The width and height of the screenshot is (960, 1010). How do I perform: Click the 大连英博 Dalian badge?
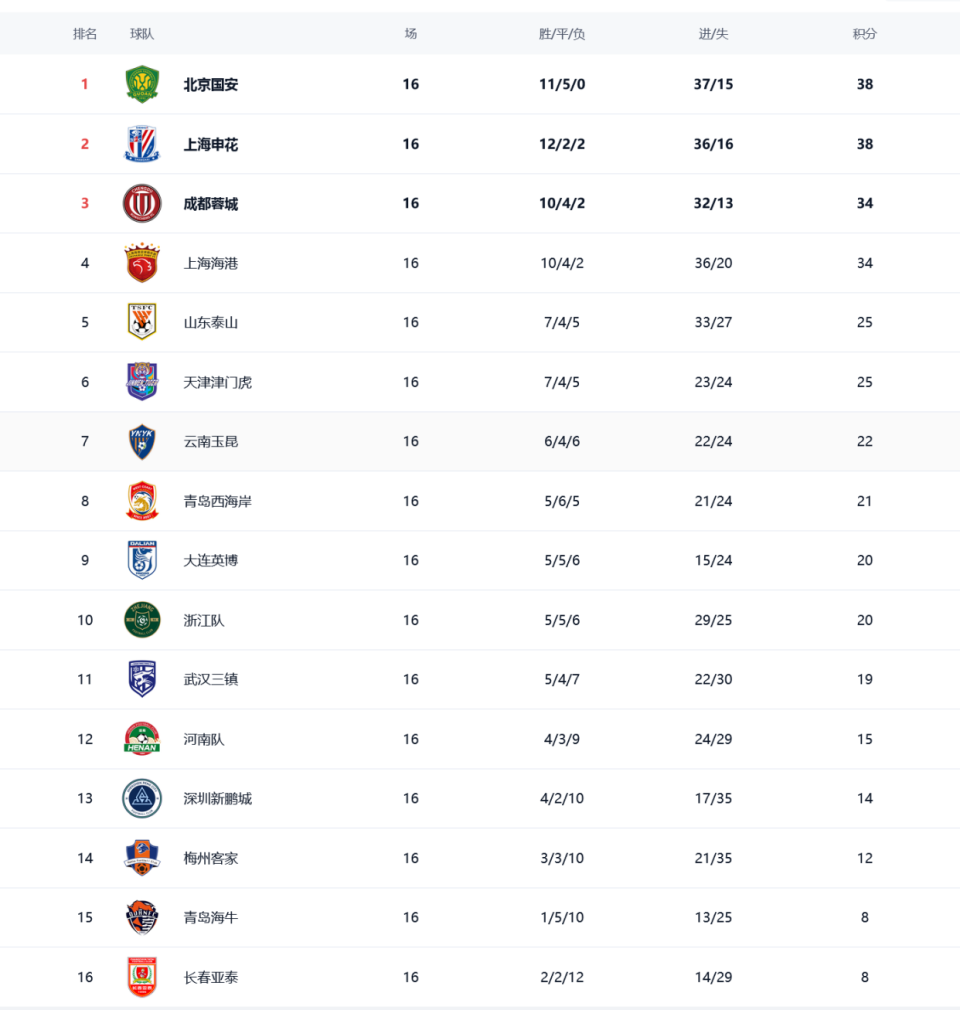pos(142,560)
